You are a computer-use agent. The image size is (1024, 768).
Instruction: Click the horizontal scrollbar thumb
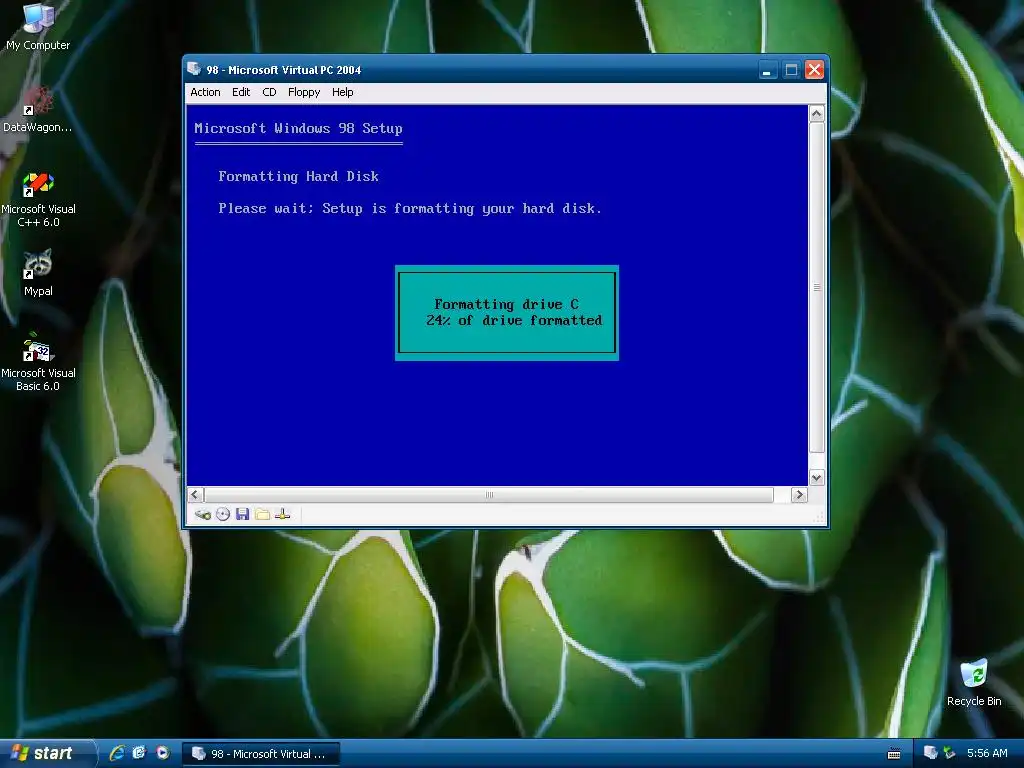tap(488, 495)
